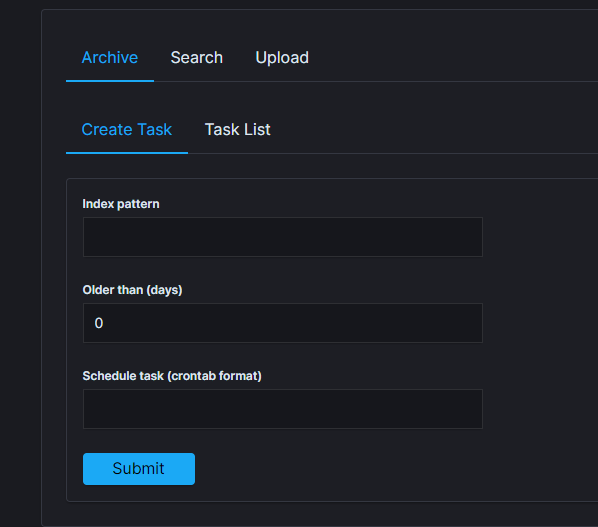Focus the Index pattern text box
Viewport: 598px width, 527px height.
(x=283, y=237)
